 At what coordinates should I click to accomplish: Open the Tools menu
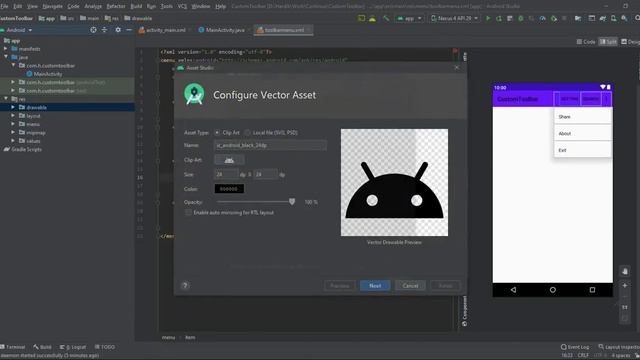click(166, 6)
